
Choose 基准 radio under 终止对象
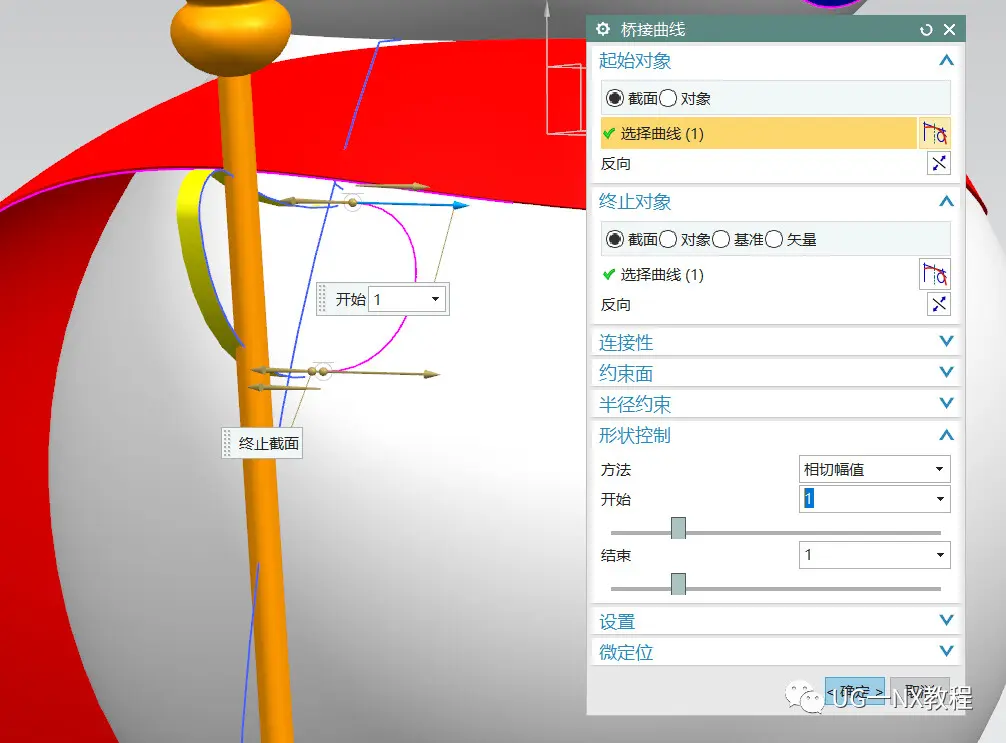(x=721, y=239)
